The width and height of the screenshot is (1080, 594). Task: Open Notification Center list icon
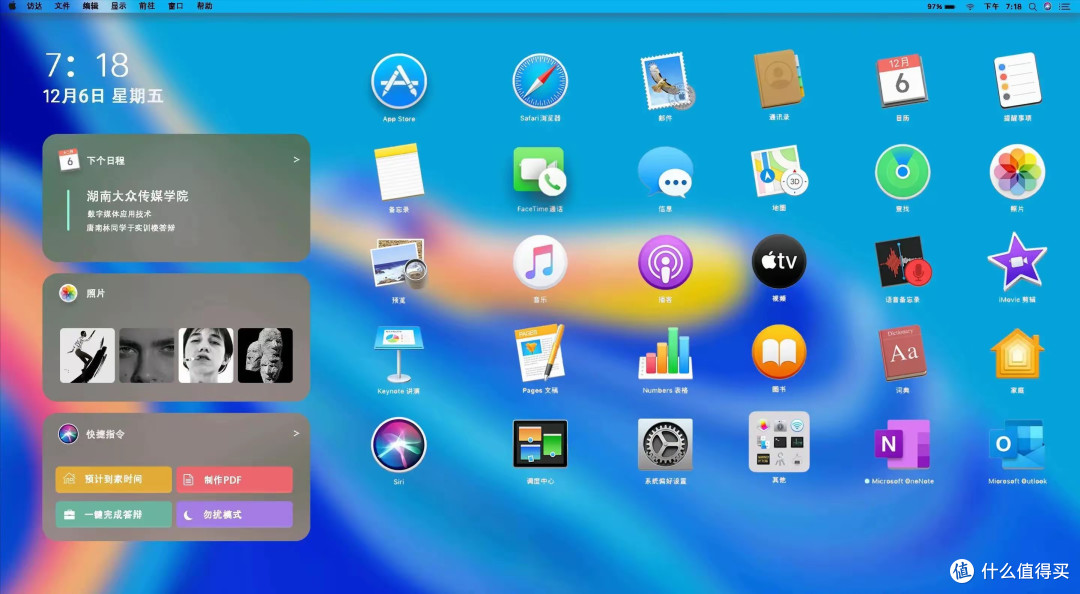point(1064,6)
